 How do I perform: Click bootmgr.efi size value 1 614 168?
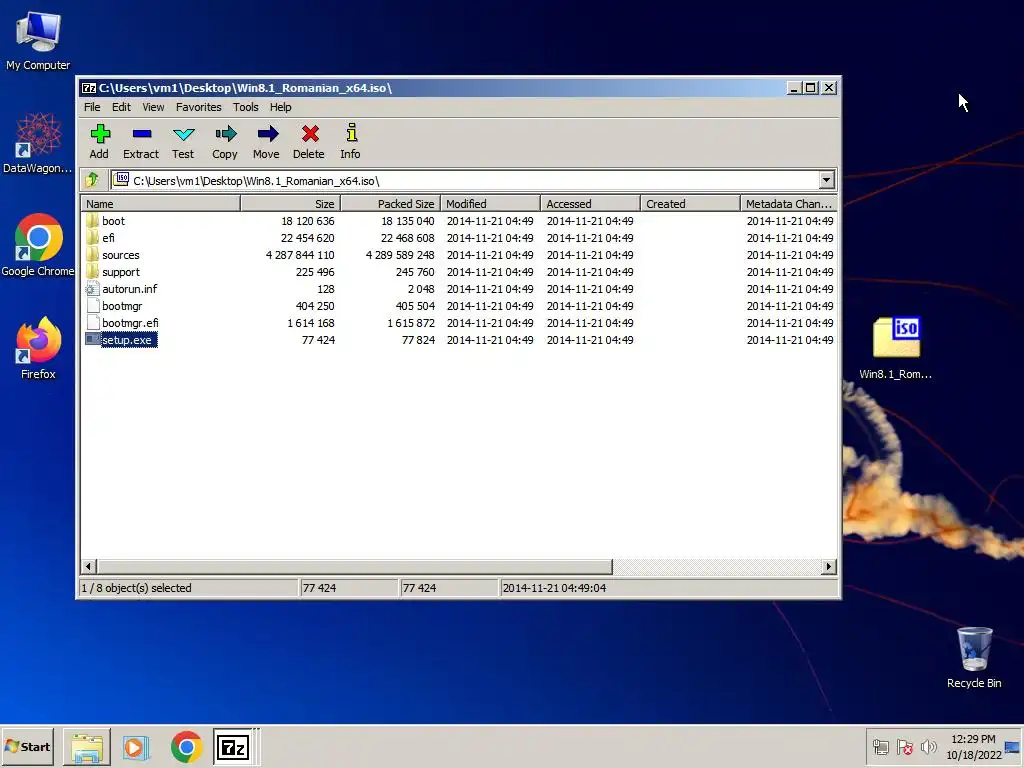(x=311, y=323)
